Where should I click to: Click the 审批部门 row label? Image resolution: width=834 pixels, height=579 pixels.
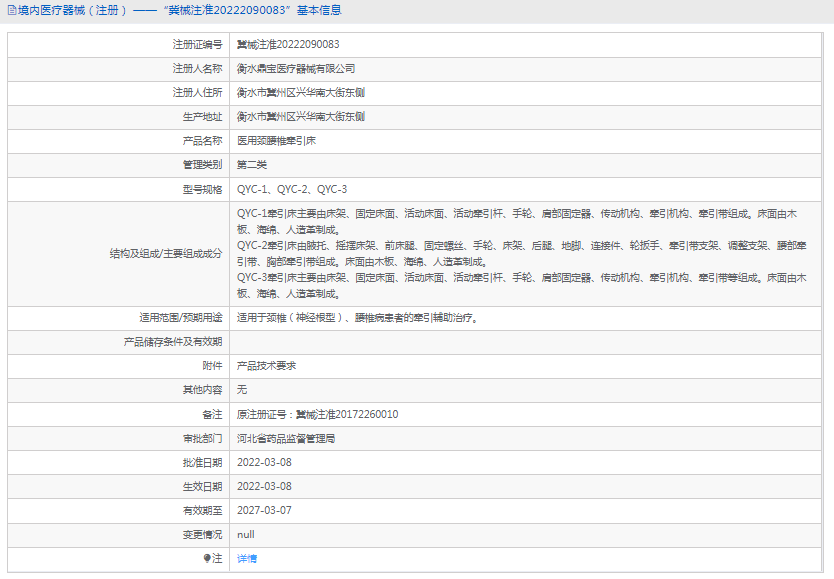(202, 439)
